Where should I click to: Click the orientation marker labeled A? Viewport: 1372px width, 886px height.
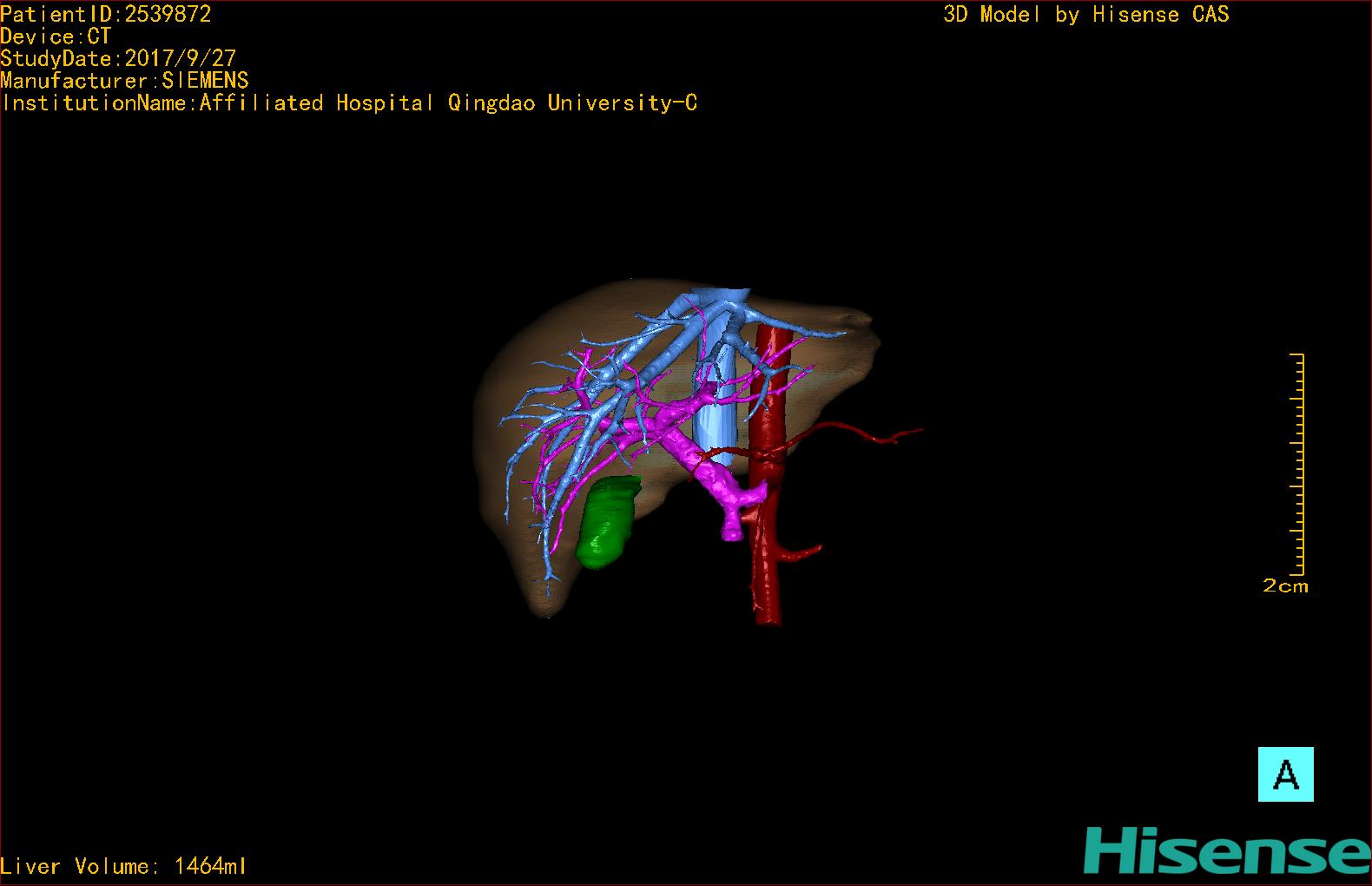pyautogui.click(x=1285, y=774)
